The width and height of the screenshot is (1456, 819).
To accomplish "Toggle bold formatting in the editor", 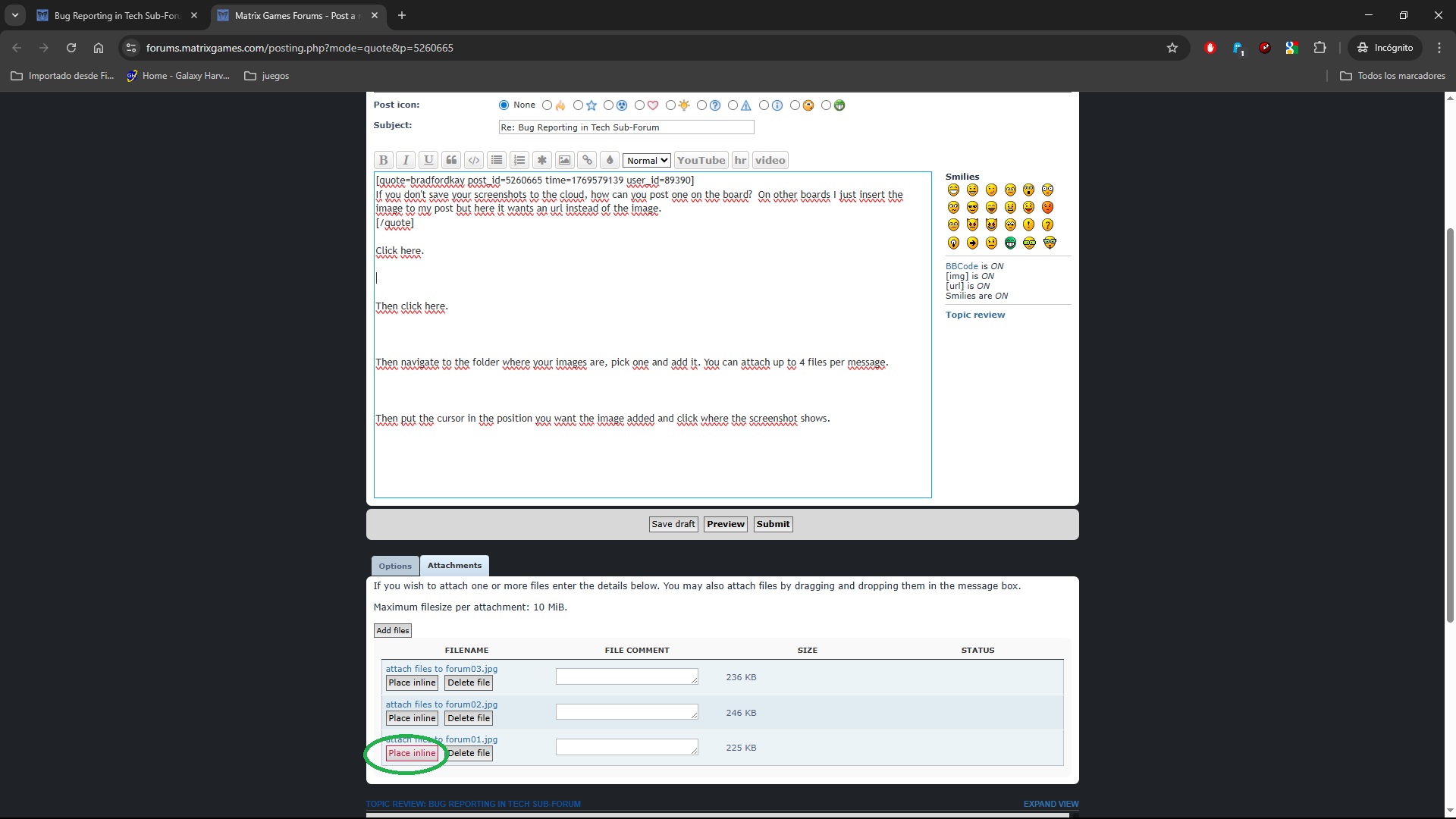I will (383, 160).
